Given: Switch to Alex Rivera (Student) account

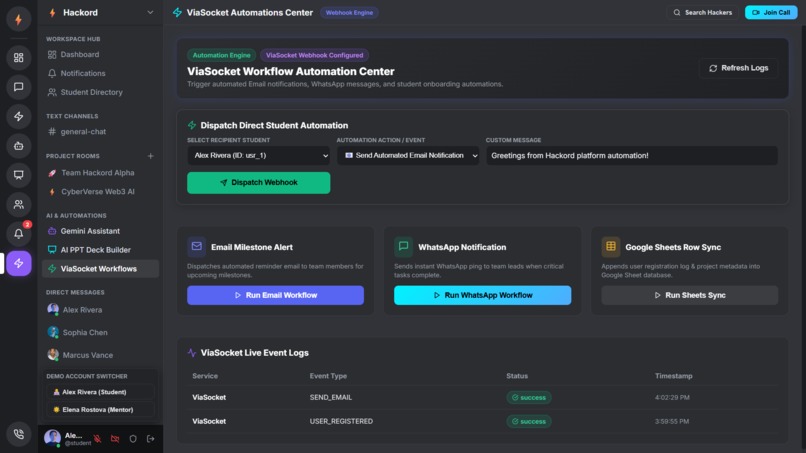Looking at the screenshot, I should (x=100, y=392).
